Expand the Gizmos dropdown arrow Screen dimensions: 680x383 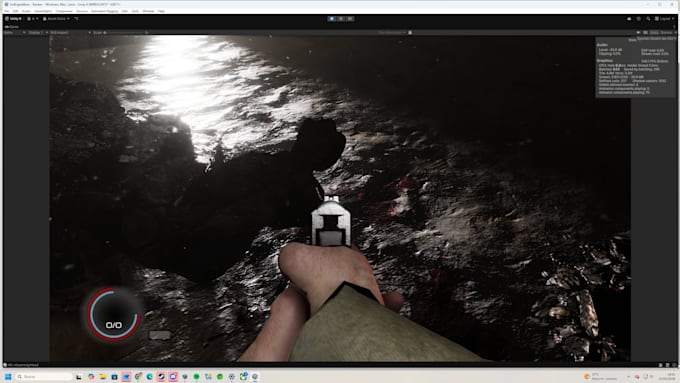(675, 33)
